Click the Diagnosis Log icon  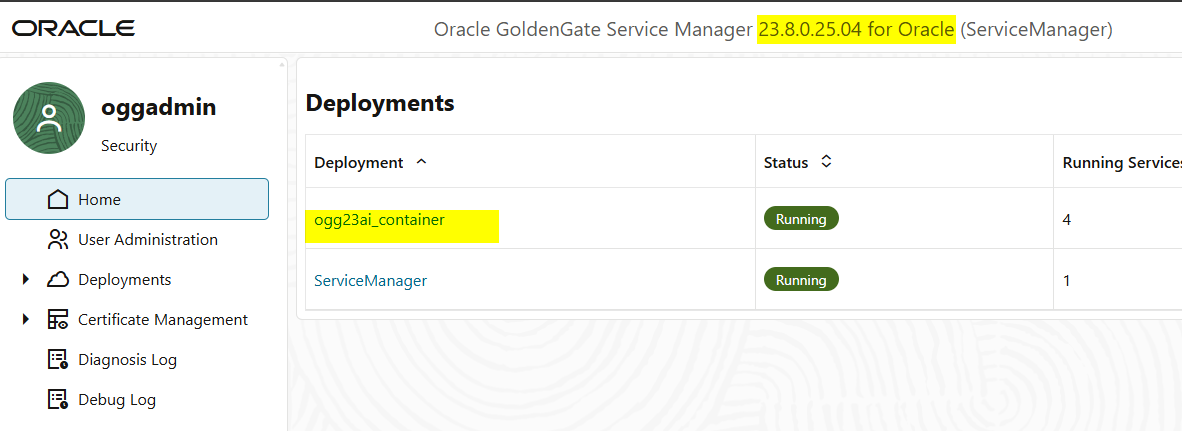point(58,360)
